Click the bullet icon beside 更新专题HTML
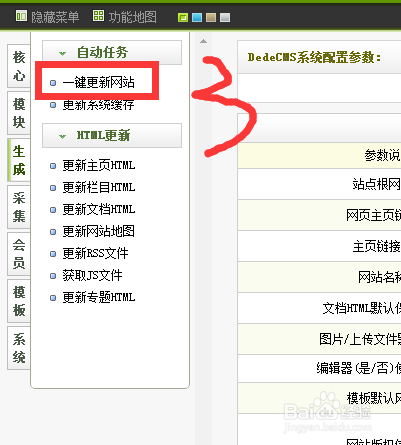401x445 pixels. point(53,298)
